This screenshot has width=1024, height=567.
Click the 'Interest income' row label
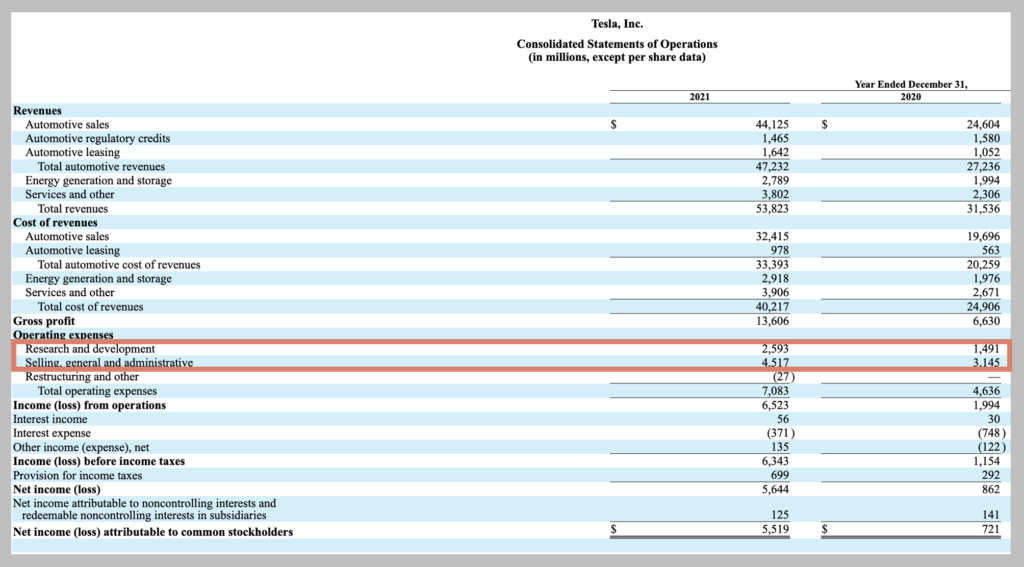(x=50, y=419)
